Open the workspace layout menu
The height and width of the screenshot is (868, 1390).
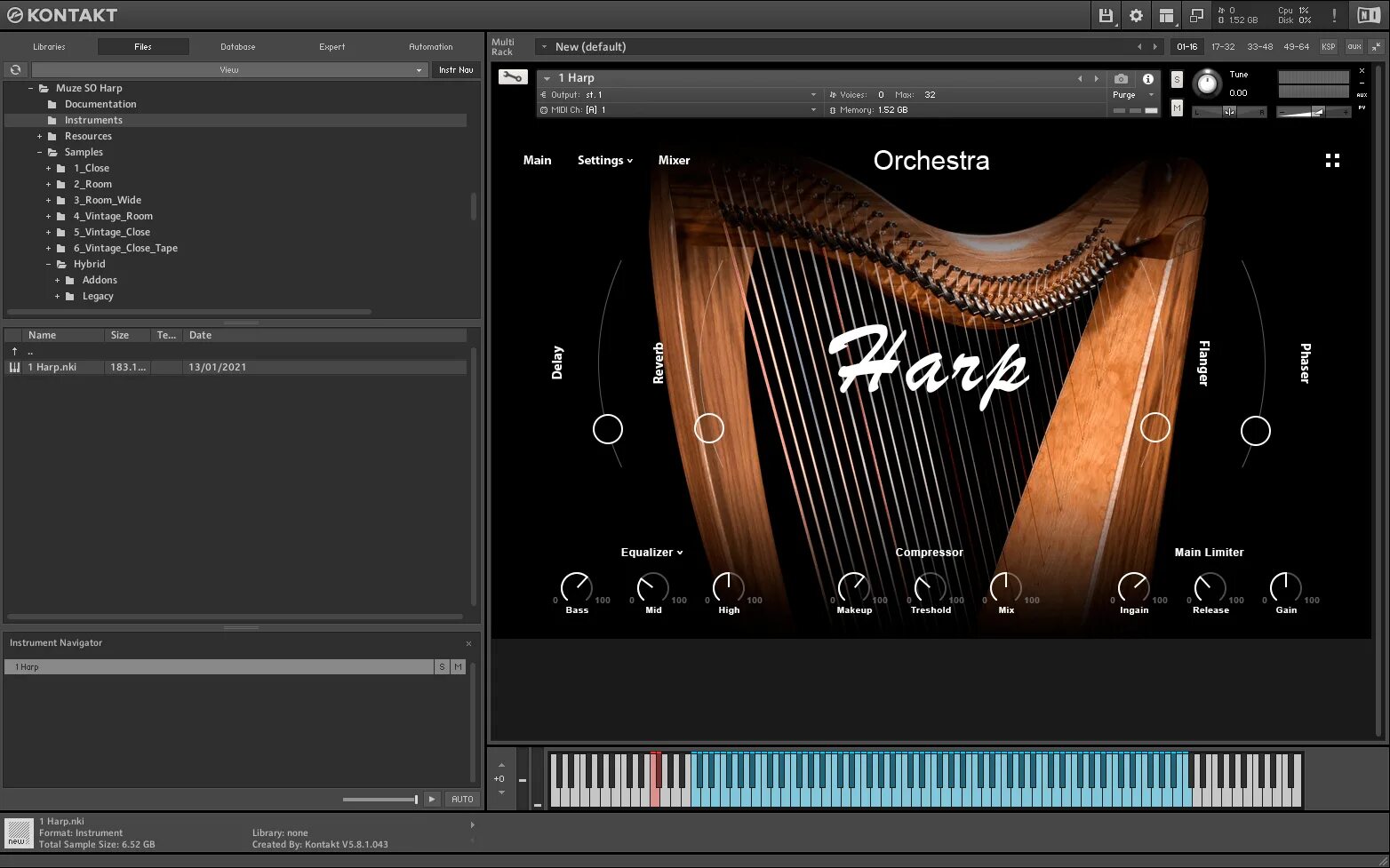coord(1166,15)
